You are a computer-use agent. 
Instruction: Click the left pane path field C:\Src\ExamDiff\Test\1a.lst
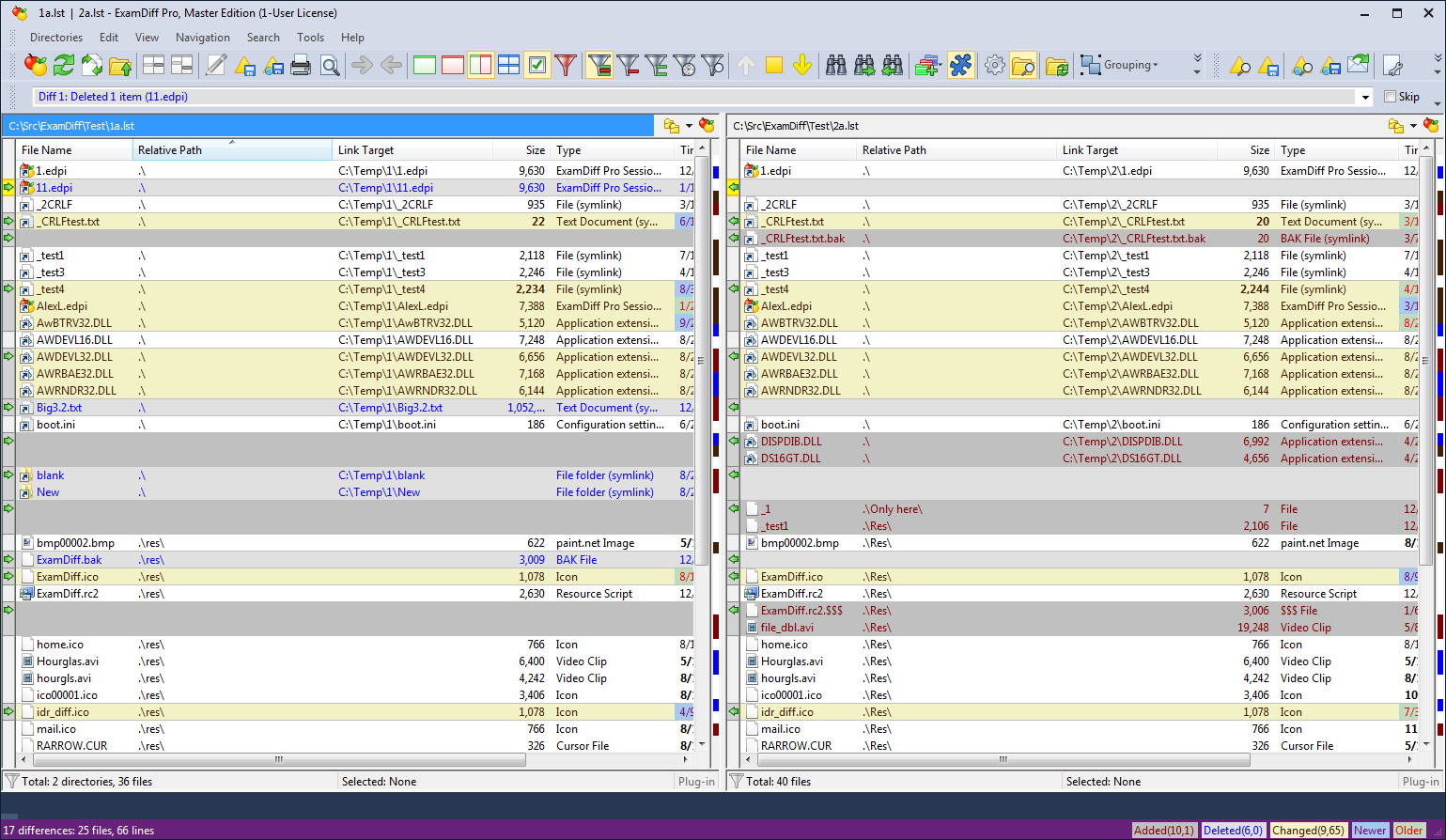[x=328, y=126]
